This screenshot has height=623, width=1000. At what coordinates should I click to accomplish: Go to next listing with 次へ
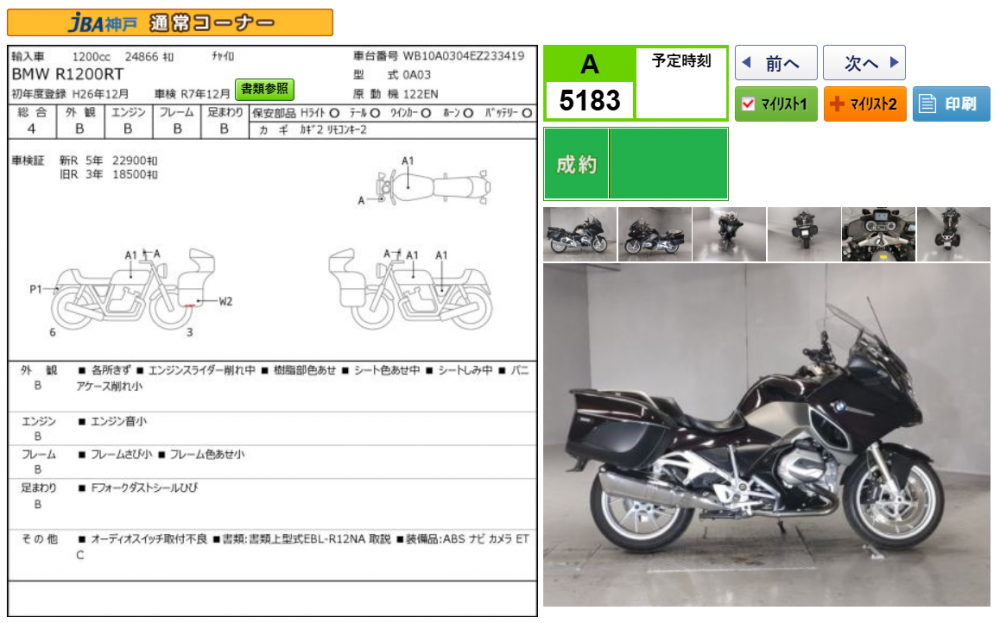click(863, 63)
